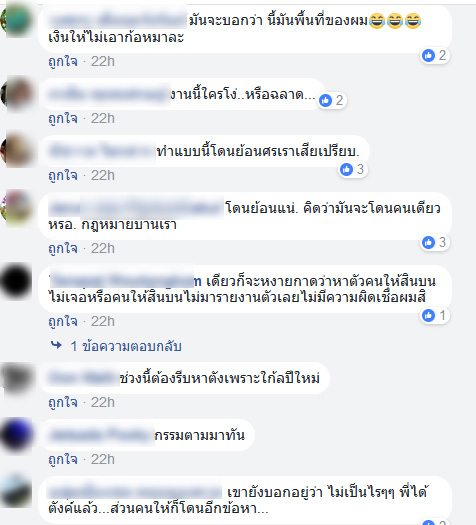The width and height of the screenshot is (476, 525).
Task: Open the single like reaction on the 'เดียวก็จะหงายกาด' comment
Action: pos(434,315)
